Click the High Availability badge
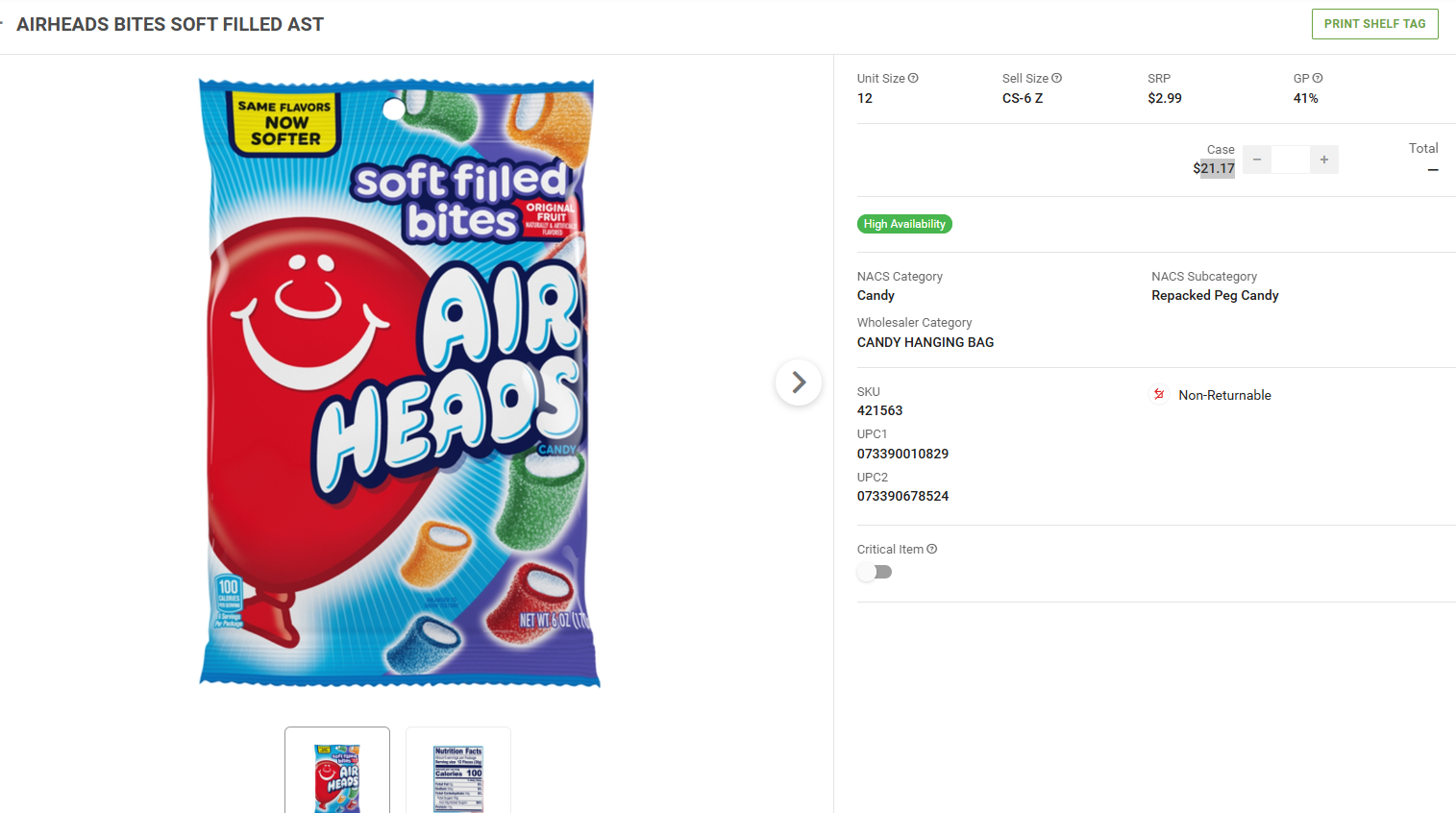This screenshot has height=813, width=1456. coord(904,224)
